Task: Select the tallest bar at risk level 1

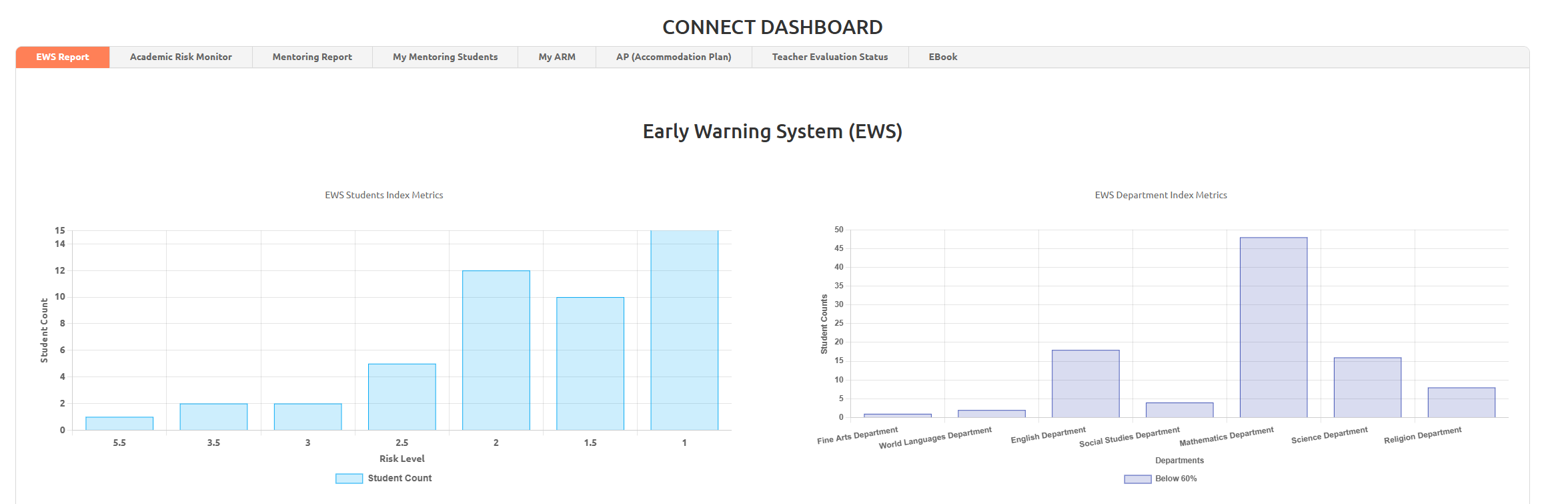Action: tap(684, 330)
